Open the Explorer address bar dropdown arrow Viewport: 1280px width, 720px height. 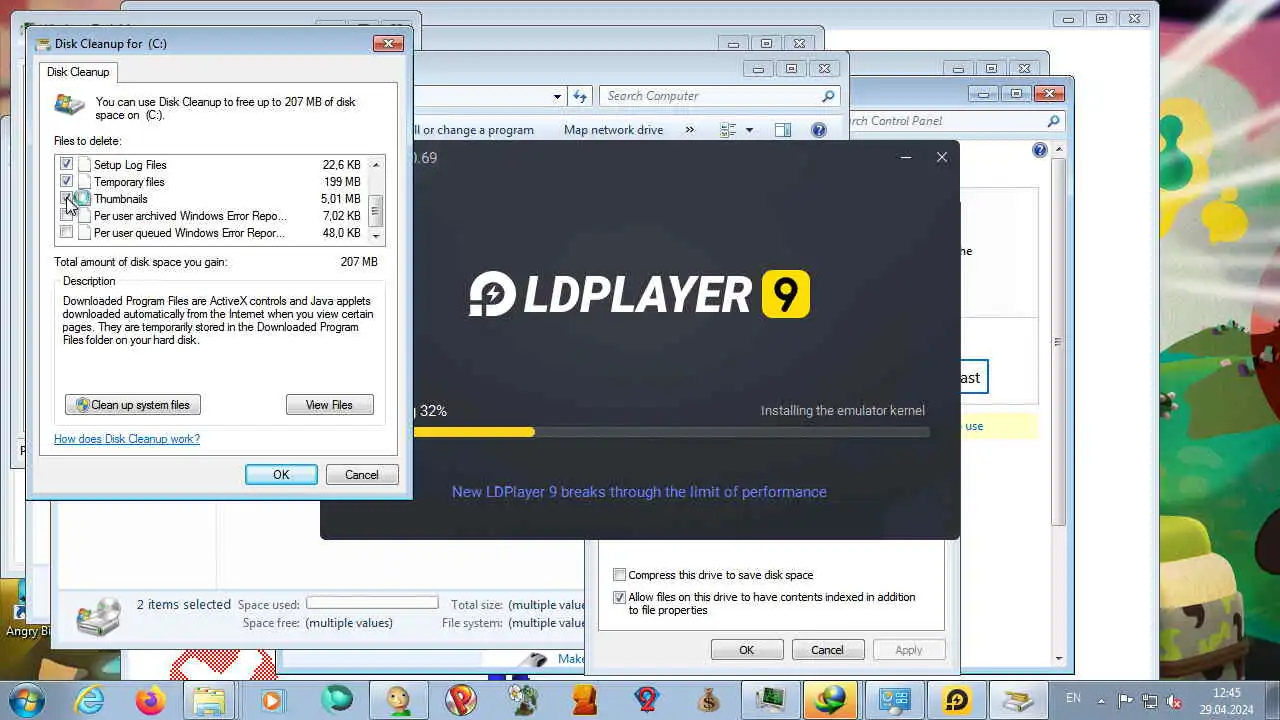[x=557, y=97]
